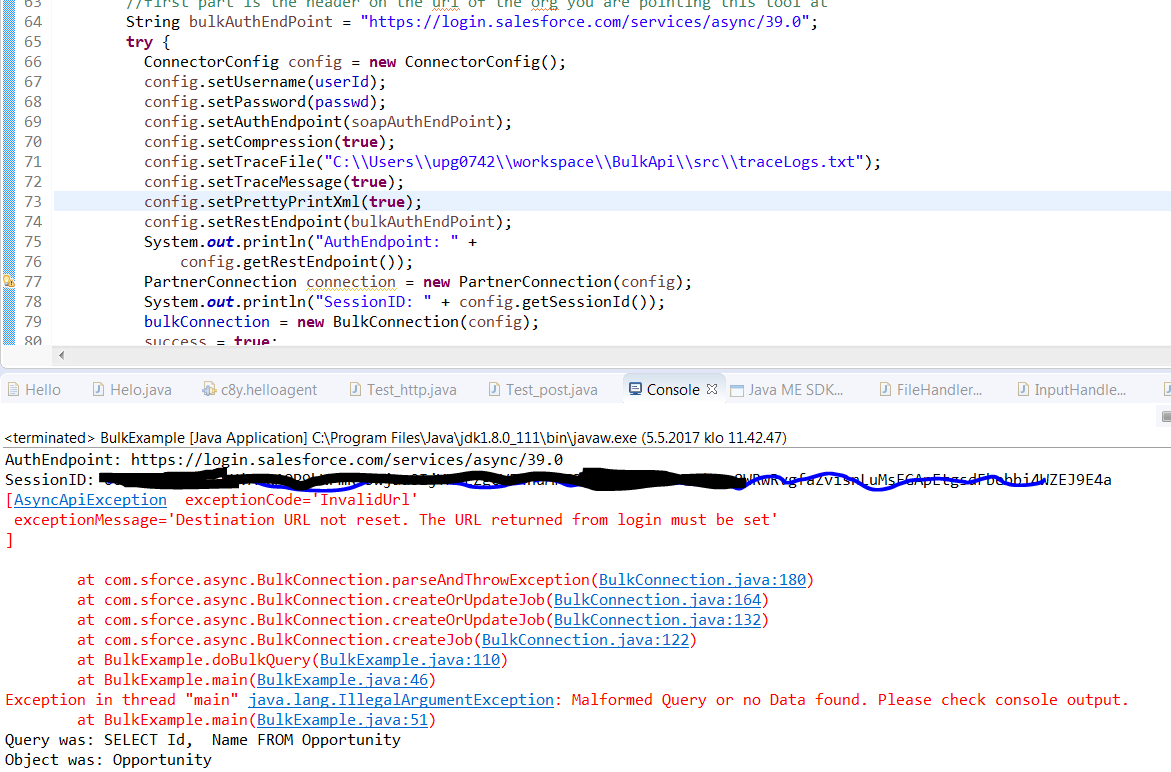Viewport: 1171px width, 772px height.
Task: Click 'Query was: SELECT Id, Name' line
Action: tap(202, 740)
